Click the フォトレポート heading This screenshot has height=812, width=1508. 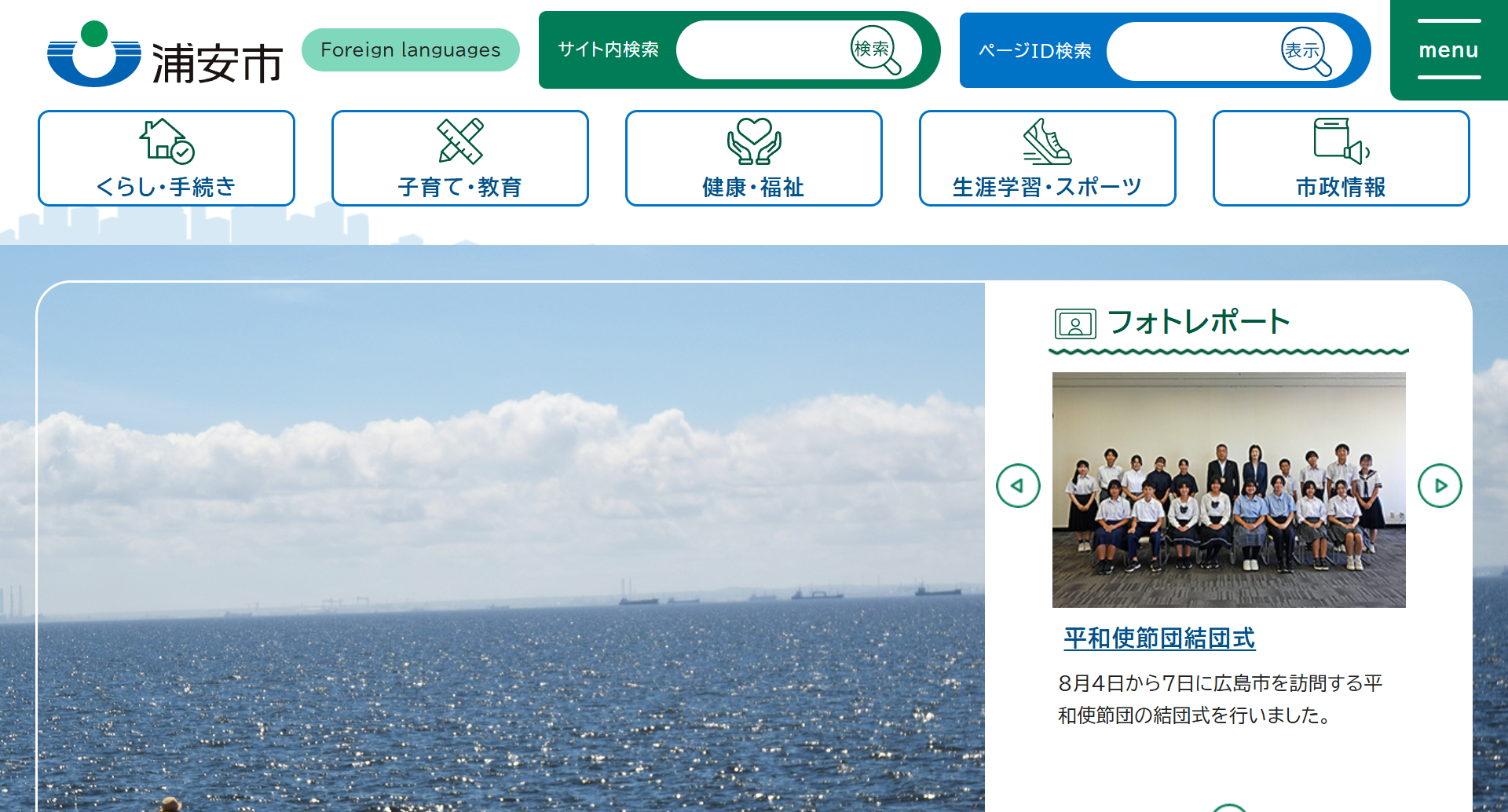point(1199,321)
